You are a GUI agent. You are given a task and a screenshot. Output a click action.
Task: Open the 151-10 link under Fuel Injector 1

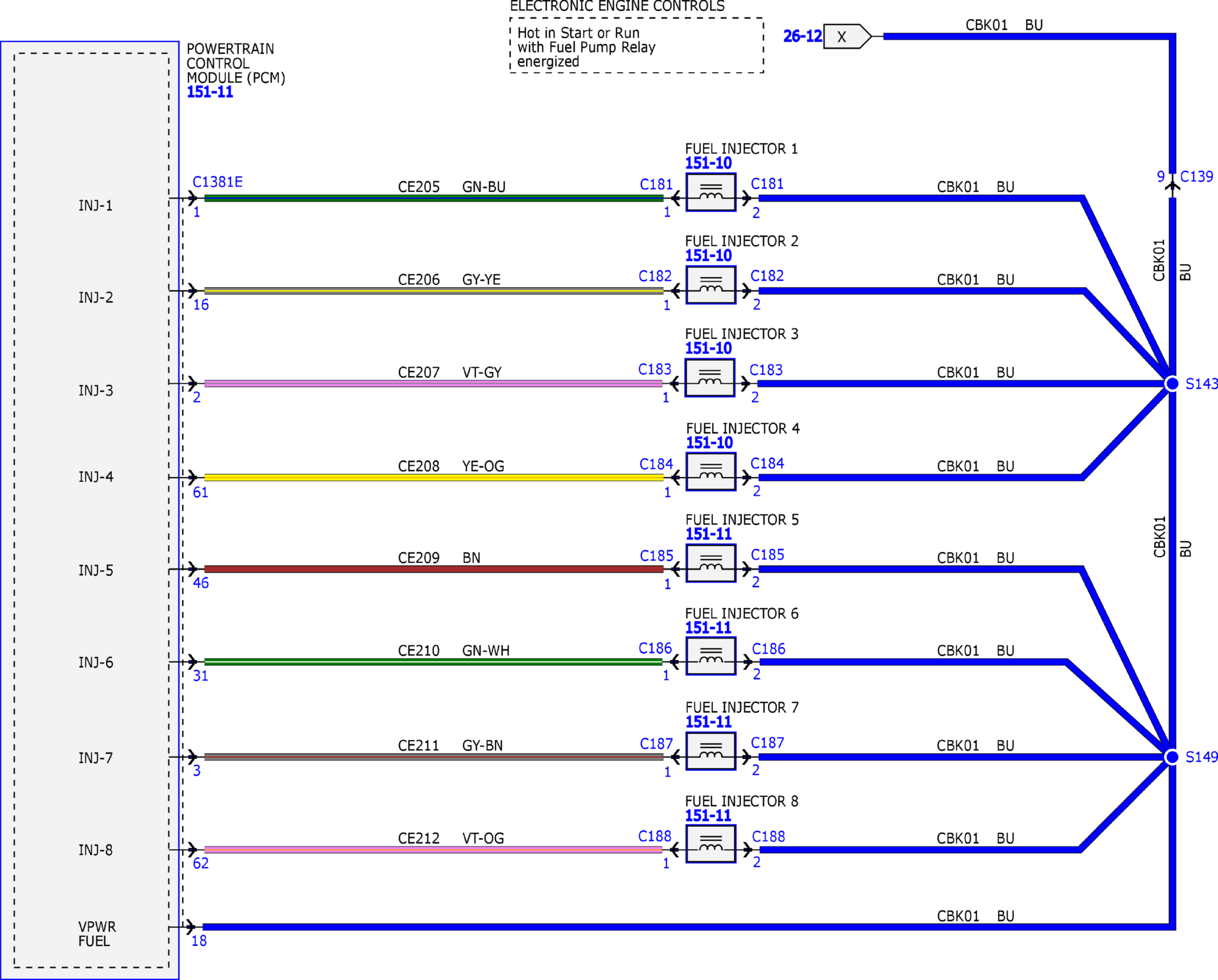click(708, 164)
